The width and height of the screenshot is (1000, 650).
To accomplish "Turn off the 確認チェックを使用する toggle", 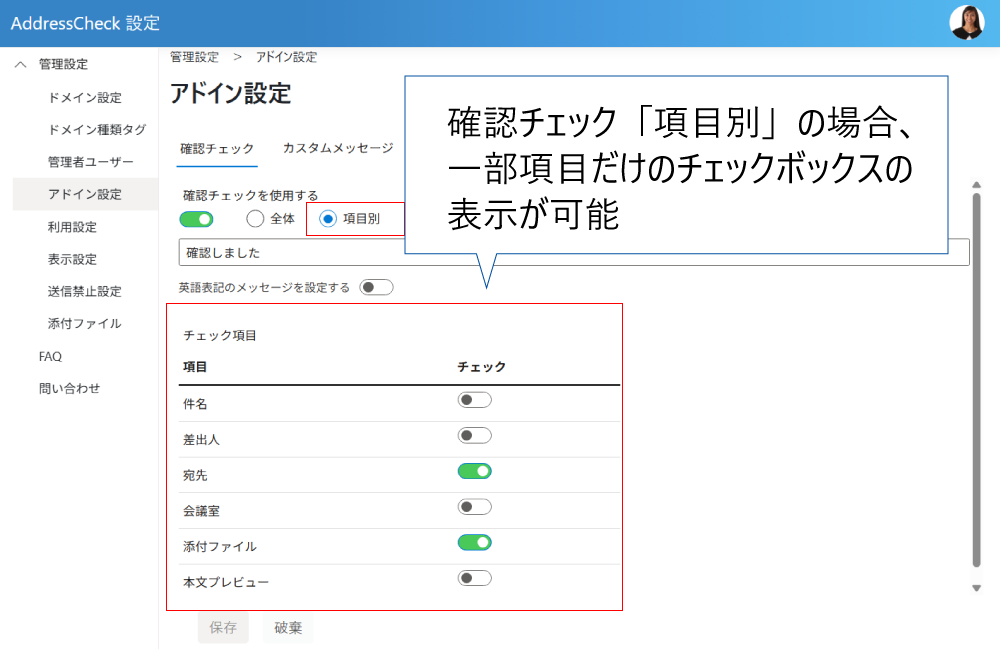I will (196, 219).
